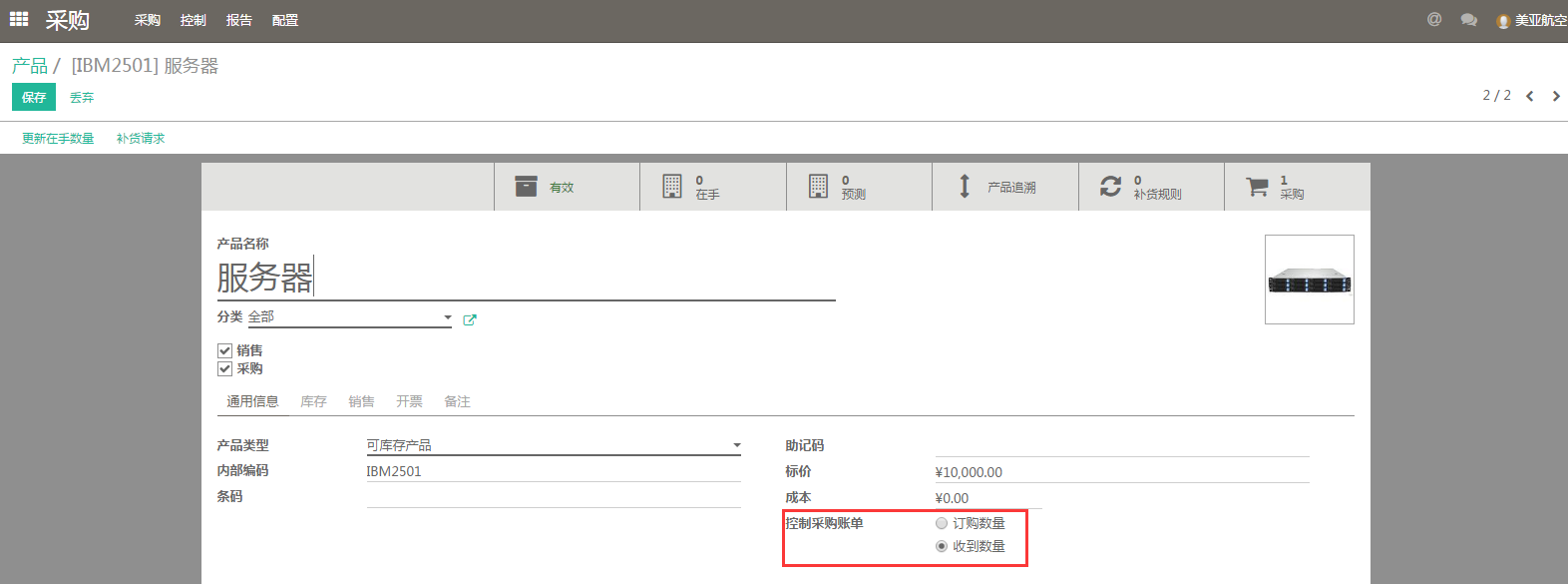Click the 采购 app title
The image size is (1568, 584).
tap(67, 20)
